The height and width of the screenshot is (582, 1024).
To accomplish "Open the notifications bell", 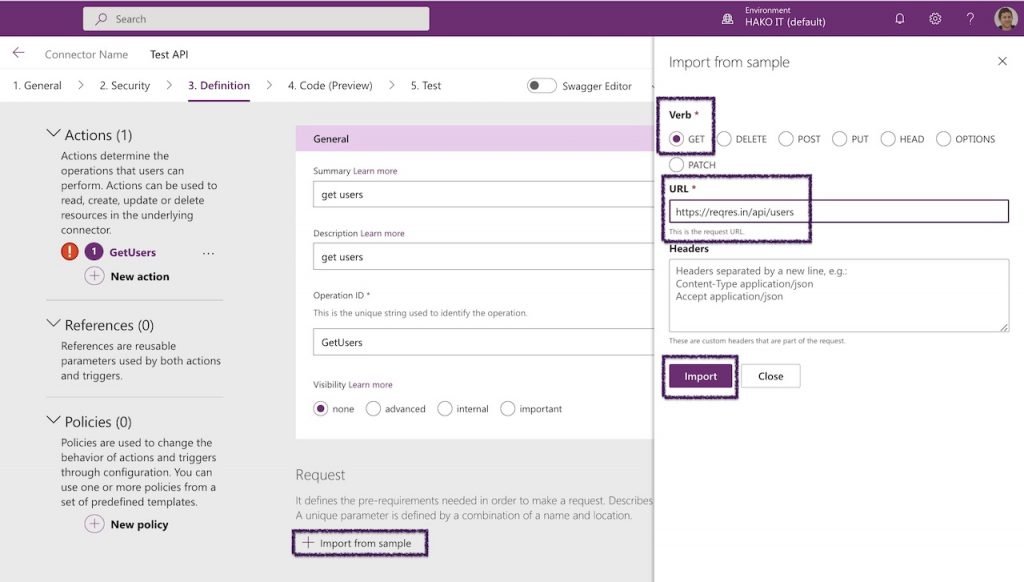I will [899, 18].
